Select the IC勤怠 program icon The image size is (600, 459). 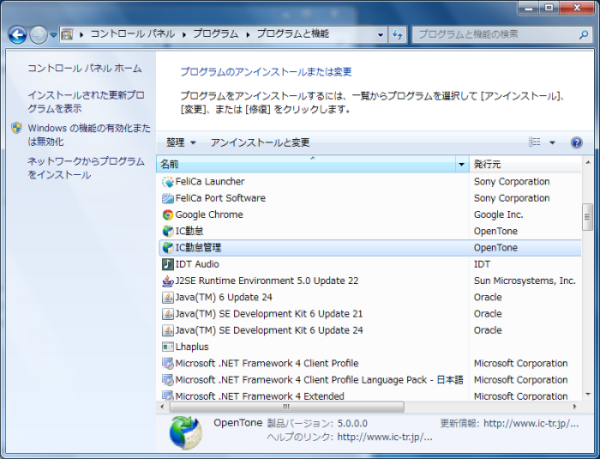pos(168,231)
